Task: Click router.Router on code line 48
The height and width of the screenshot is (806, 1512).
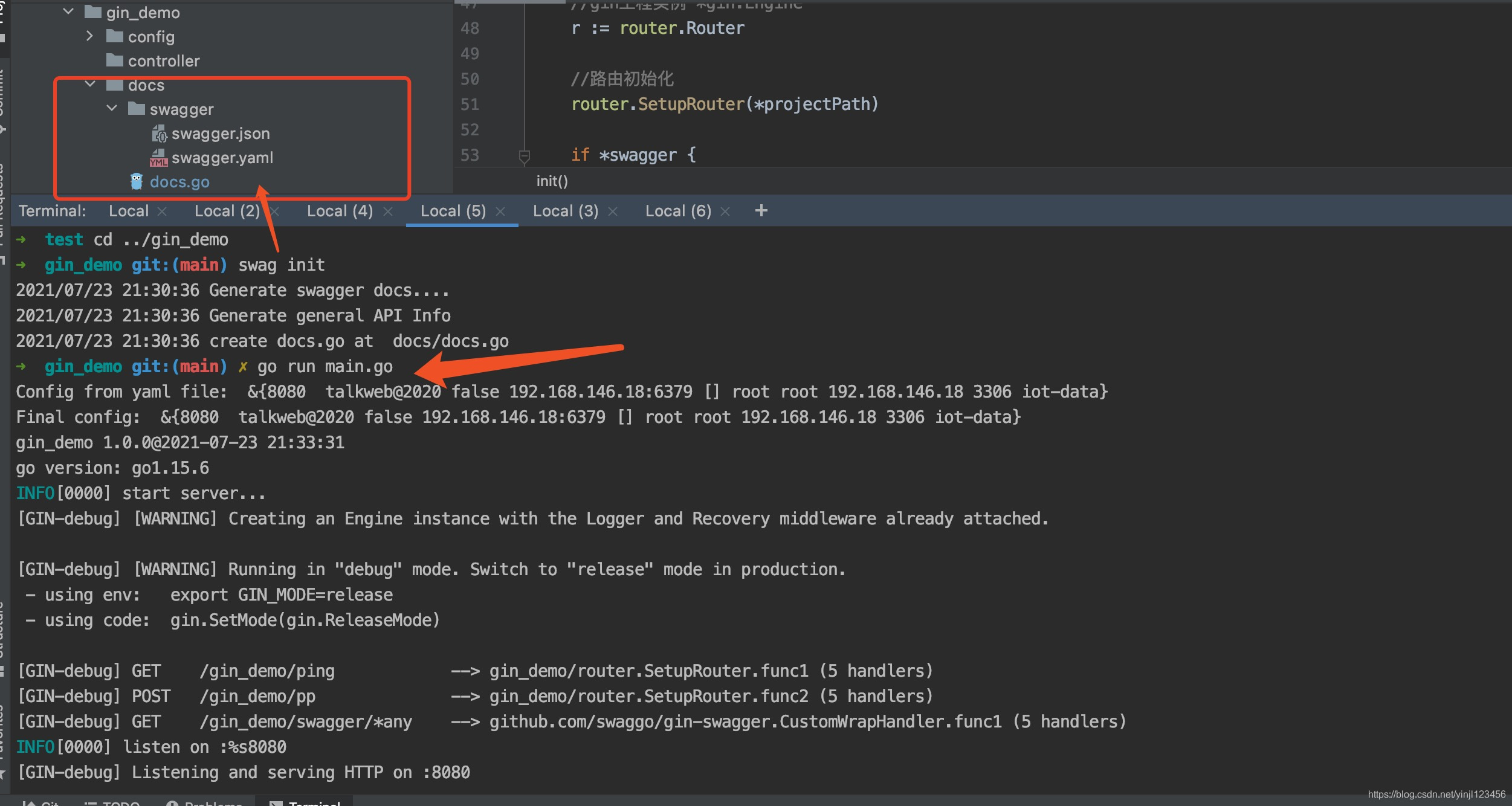Action: 682,28
